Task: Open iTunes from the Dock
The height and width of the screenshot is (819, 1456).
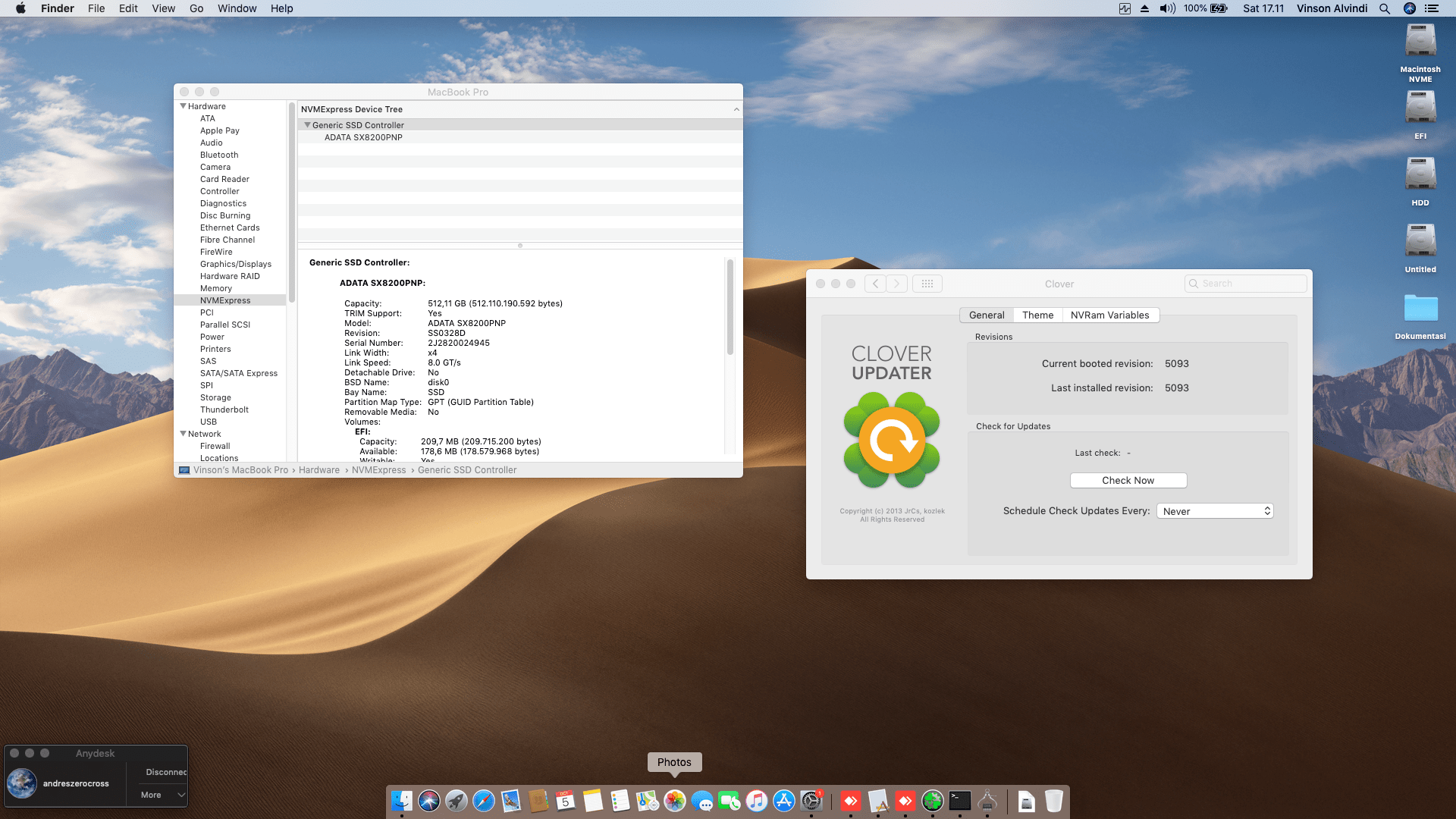Action: tap(757, 801)
